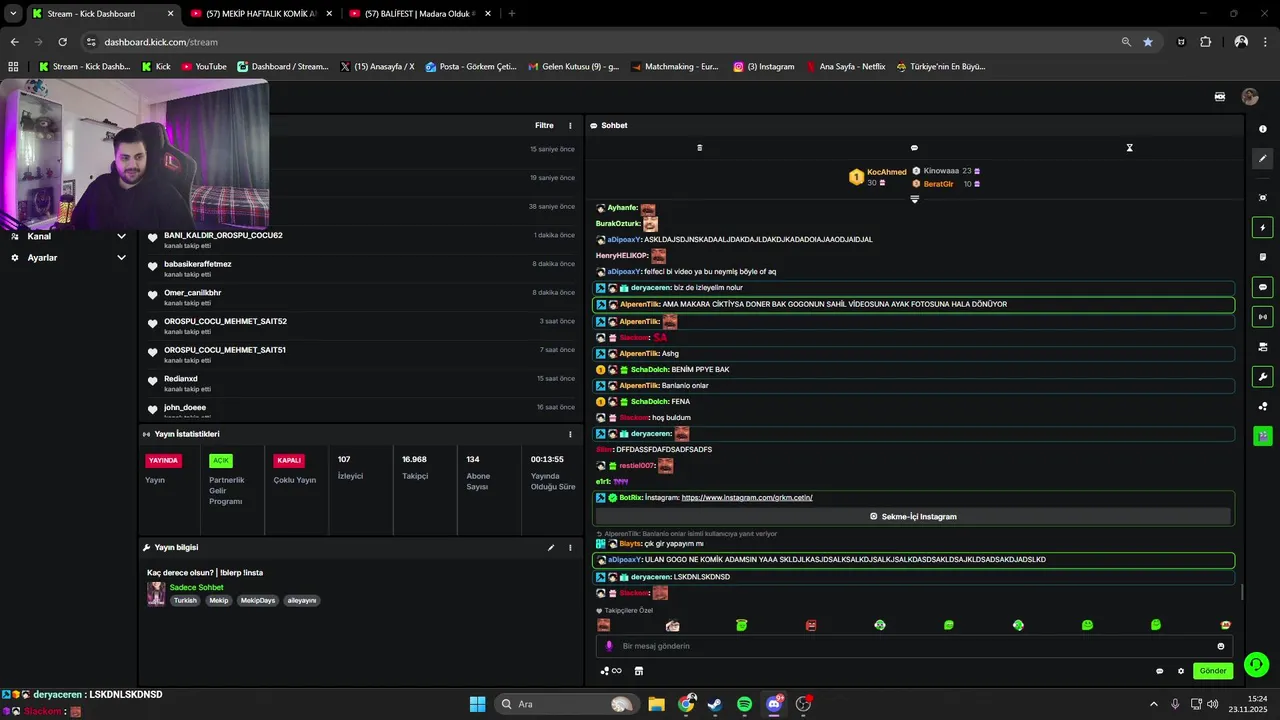This screenshot has width=1280, height=720.
Task: Open the emoji picker in message box
Action: coord(1221,646)
